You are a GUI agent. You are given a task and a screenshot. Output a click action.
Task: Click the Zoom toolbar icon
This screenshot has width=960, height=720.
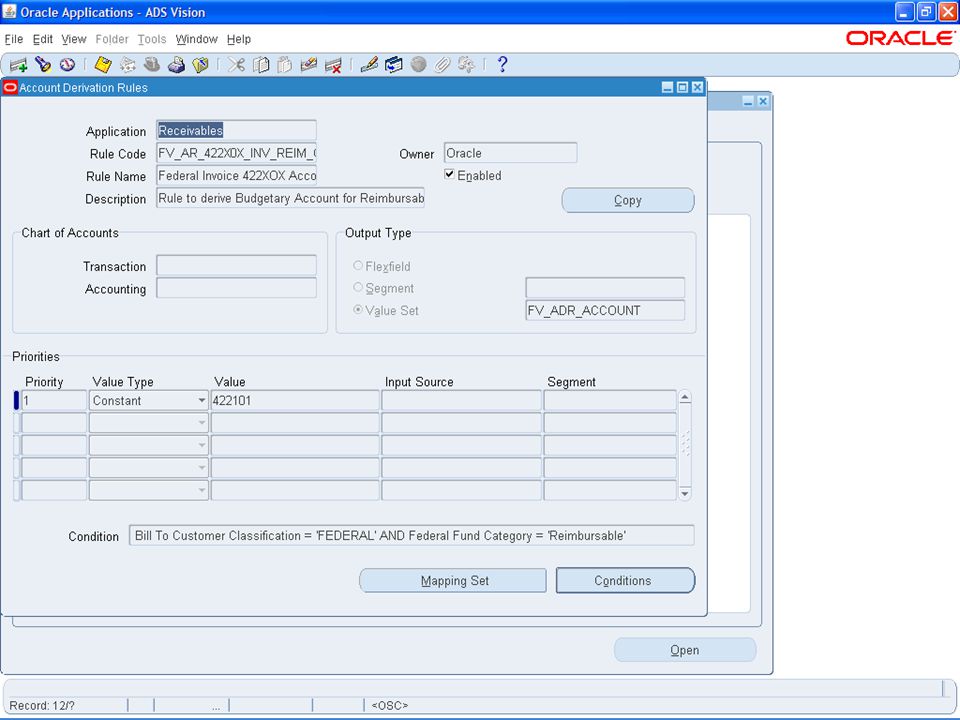393,64
